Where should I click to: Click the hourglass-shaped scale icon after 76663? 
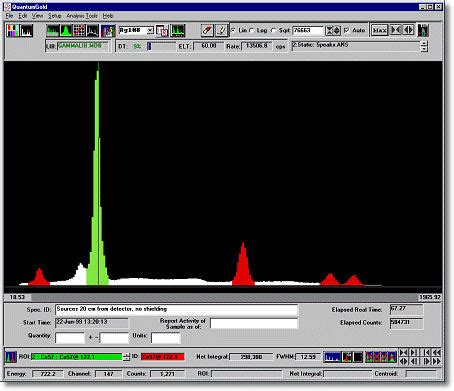tap(329, 31)
